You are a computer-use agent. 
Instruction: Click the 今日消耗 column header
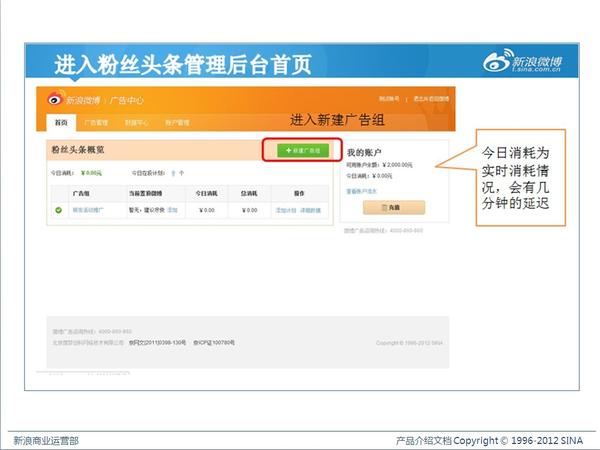pyautogui.click(x=207, y=193)
